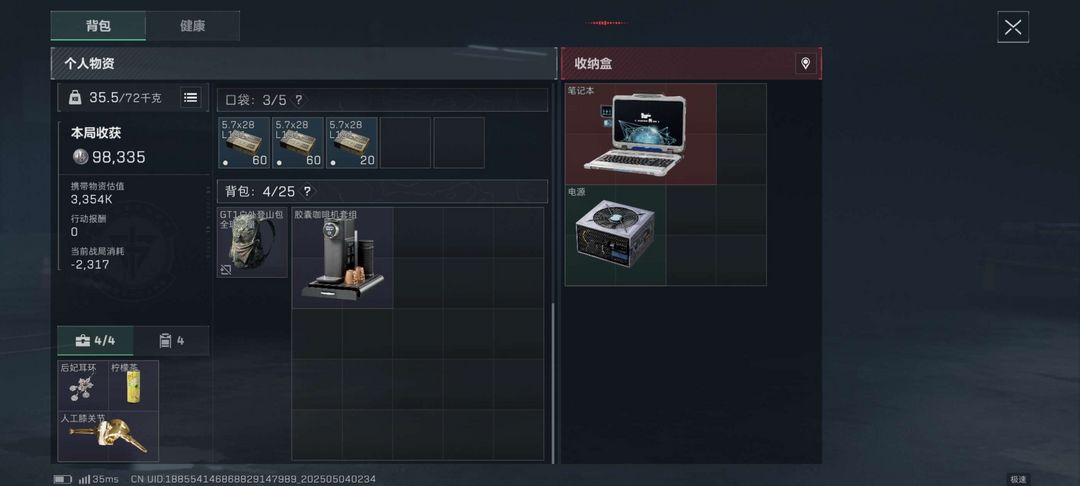
Task: Click the pocket help question mark icon
Action: pyautogui.click(x=298, y=101)
